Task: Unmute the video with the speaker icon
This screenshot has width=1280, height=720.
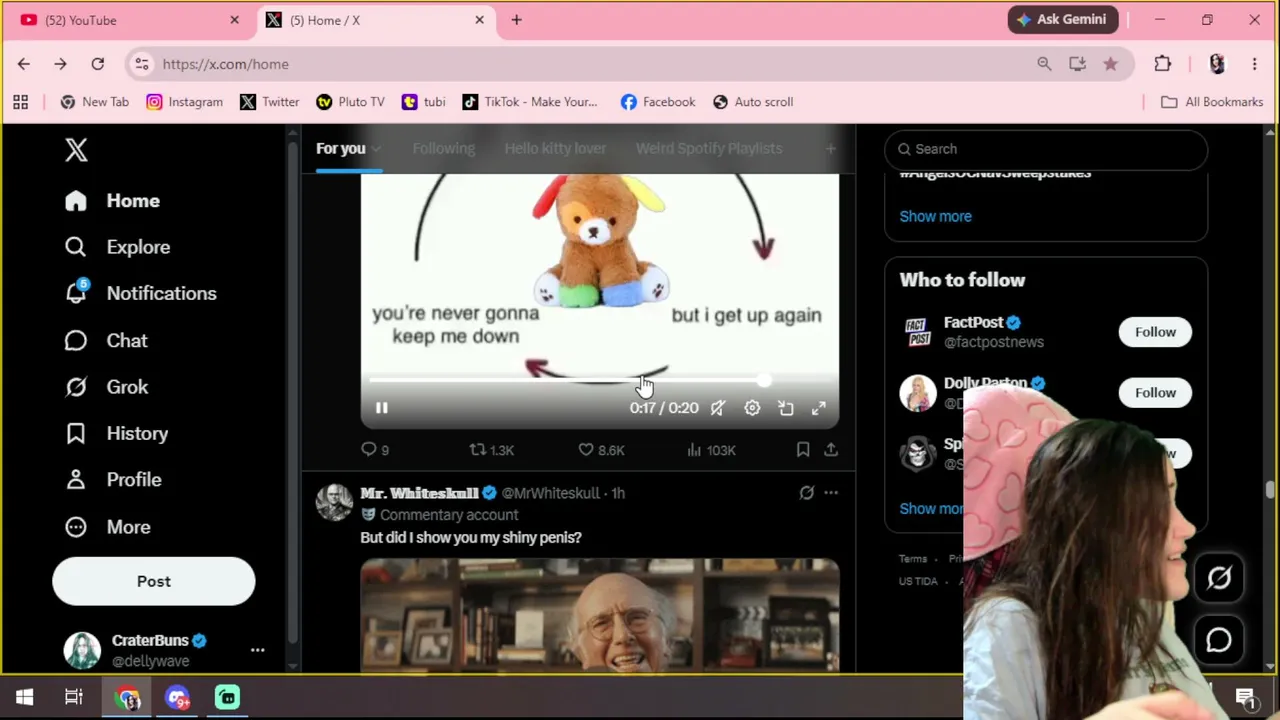Action: point(718,408)
